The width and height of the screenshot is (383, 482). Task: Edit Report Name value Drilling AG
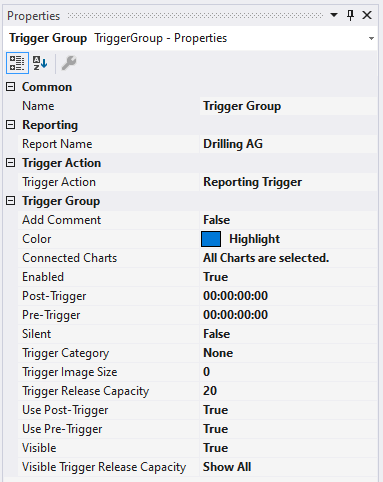(233, 144)
